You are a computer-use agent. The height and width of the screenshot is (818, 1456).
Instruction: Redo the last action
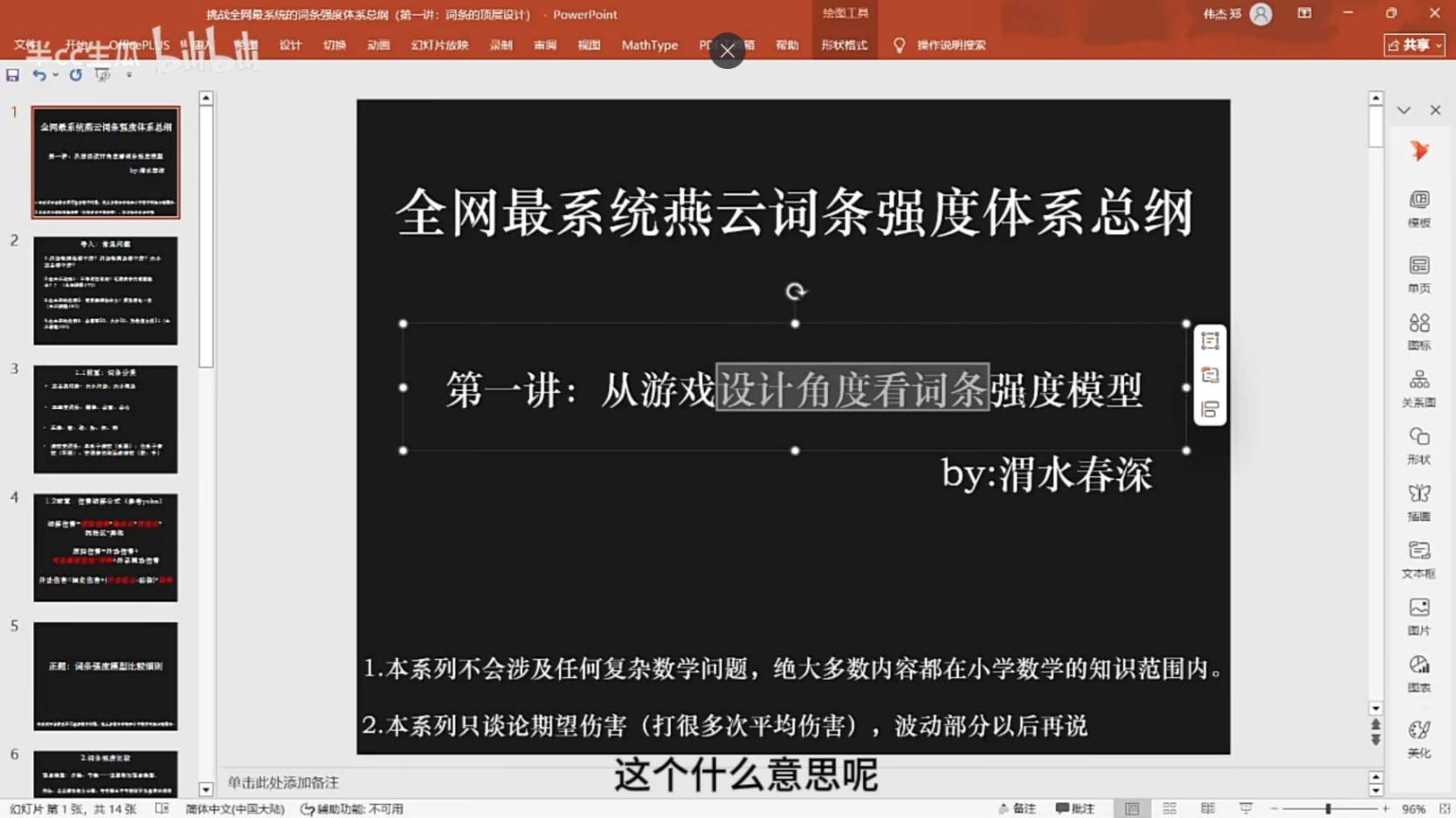76,75
